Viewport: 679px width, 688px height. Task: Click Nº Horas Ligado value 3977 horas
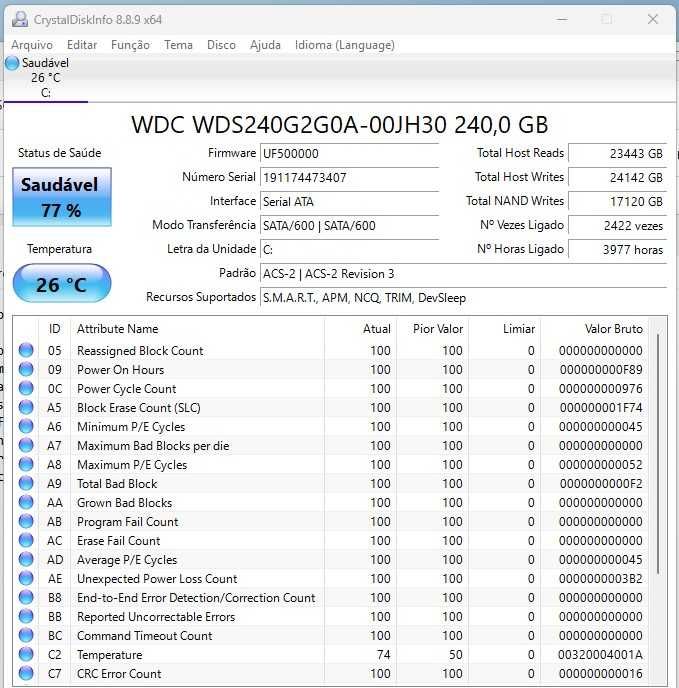tap(618, 250)
